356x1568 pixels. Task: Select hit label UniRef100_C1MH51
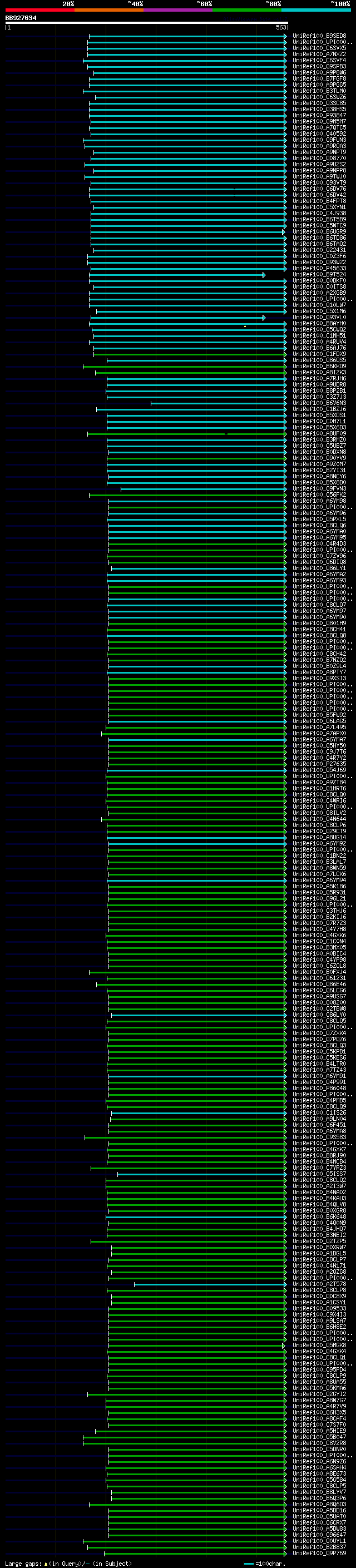click(319, 336)
